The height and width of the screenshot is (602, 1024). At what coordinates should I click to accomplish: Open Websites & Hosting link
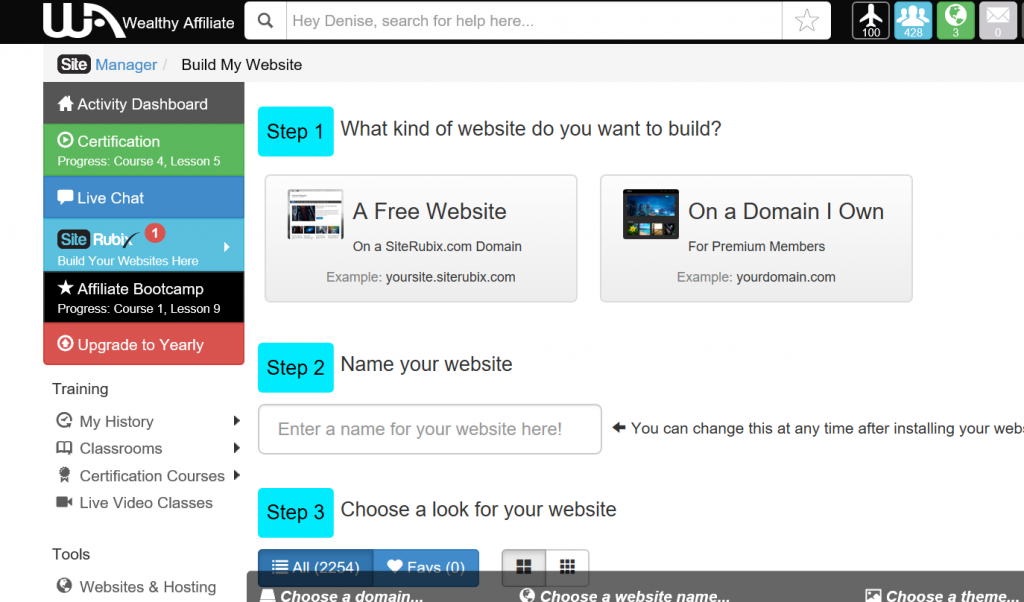pos(148,586)
